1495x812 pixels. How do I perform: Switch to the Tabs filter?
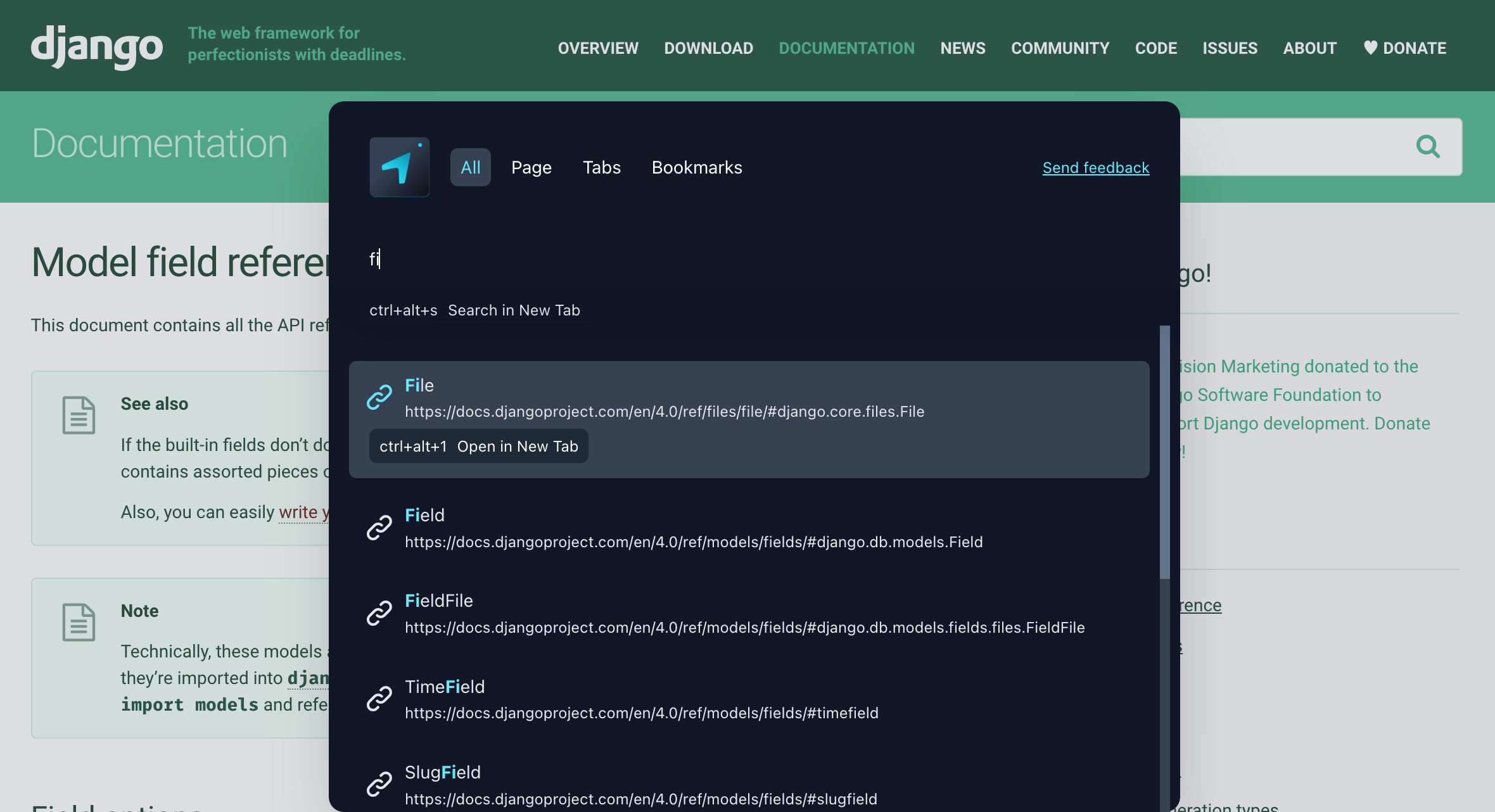601,167
